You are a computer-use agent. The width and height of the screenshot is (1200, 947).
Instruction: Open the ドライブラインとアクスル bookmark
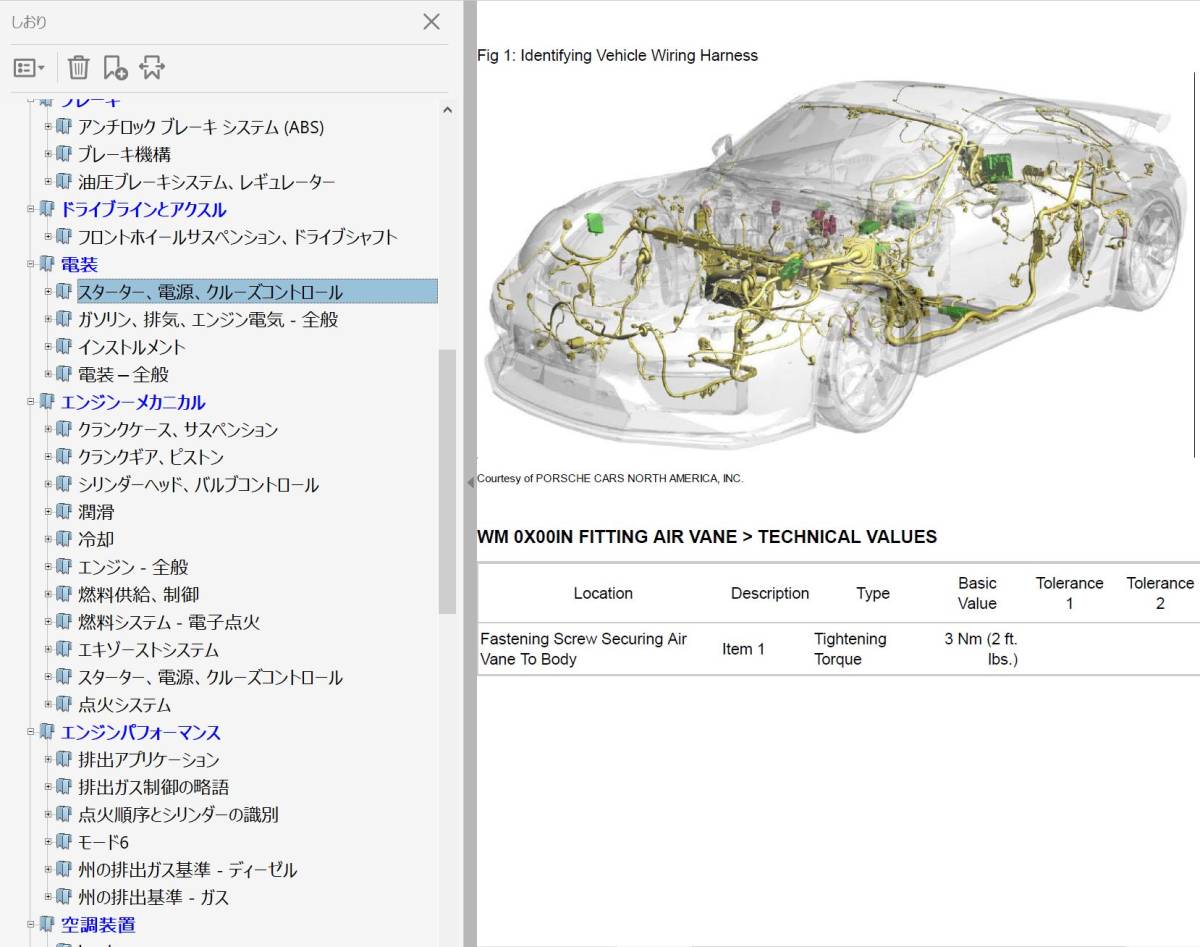point(144,210)
